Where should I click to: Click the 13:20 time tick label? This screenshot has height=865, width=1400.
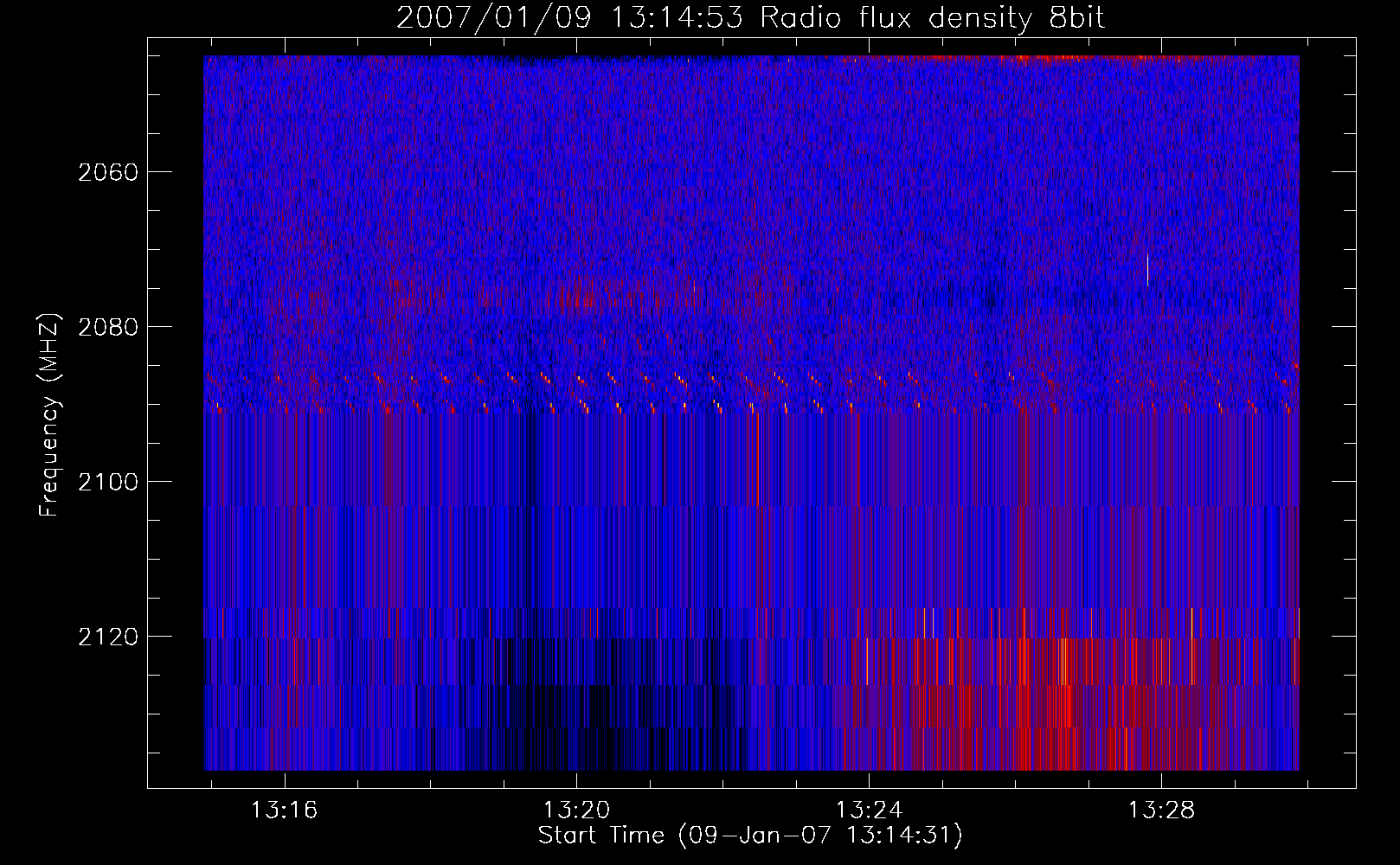(x=576, y=810)
